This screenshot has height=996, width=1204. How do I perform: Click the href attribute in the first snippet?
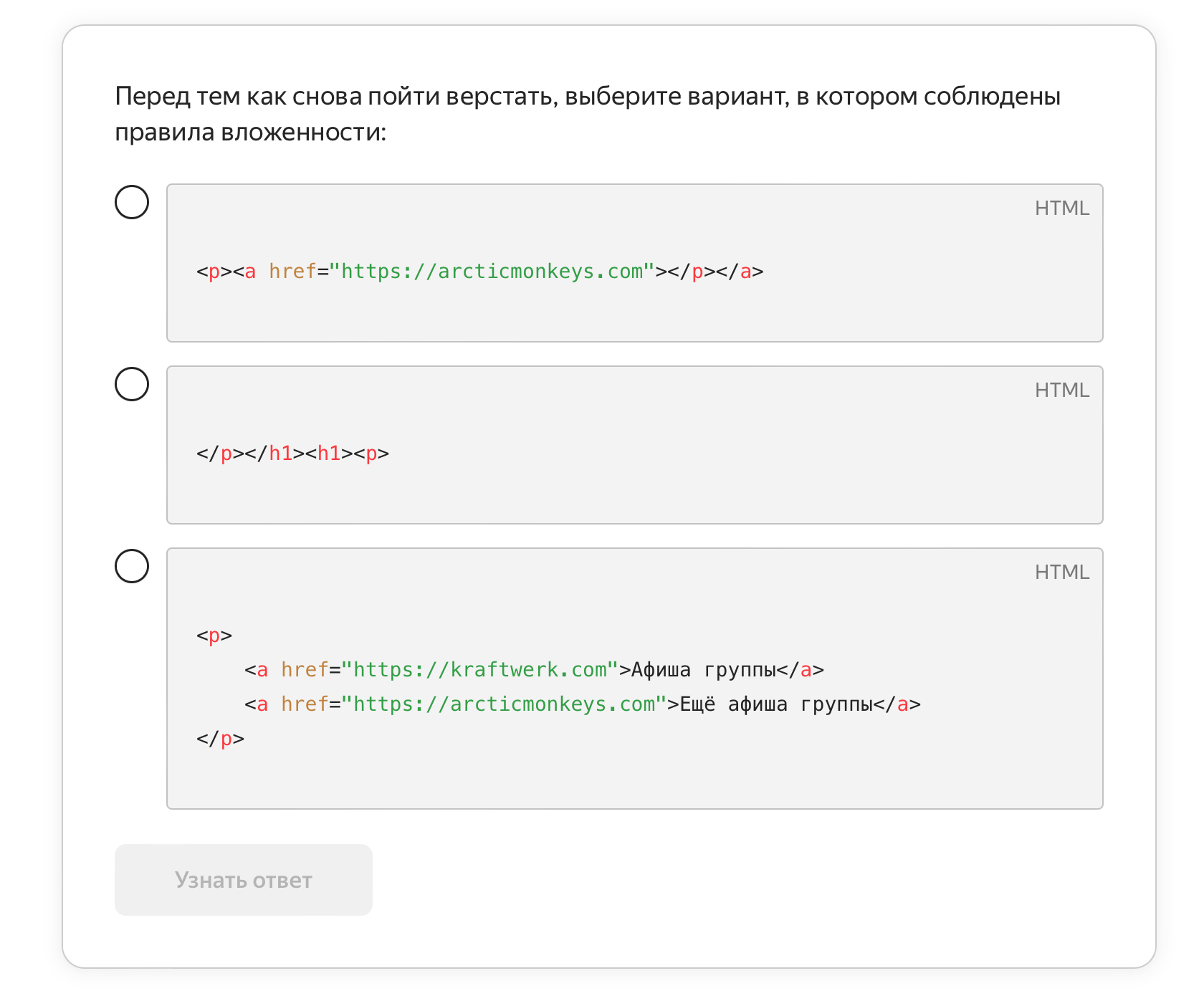coord(294,271)
